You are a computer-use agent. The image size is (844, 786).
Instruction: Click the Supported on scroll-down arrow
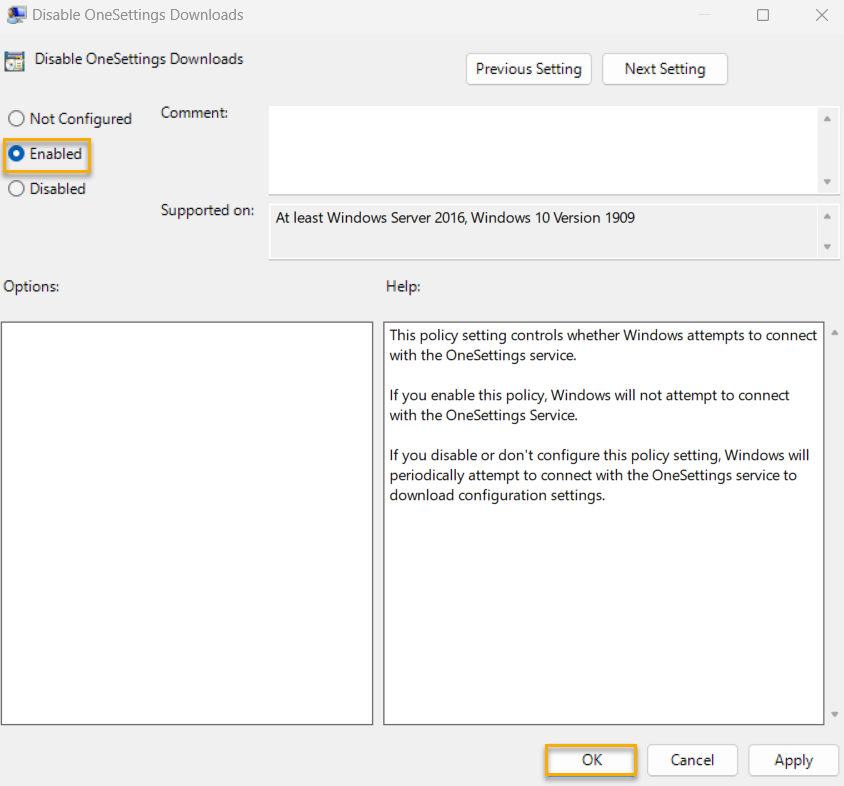(828, 248)
